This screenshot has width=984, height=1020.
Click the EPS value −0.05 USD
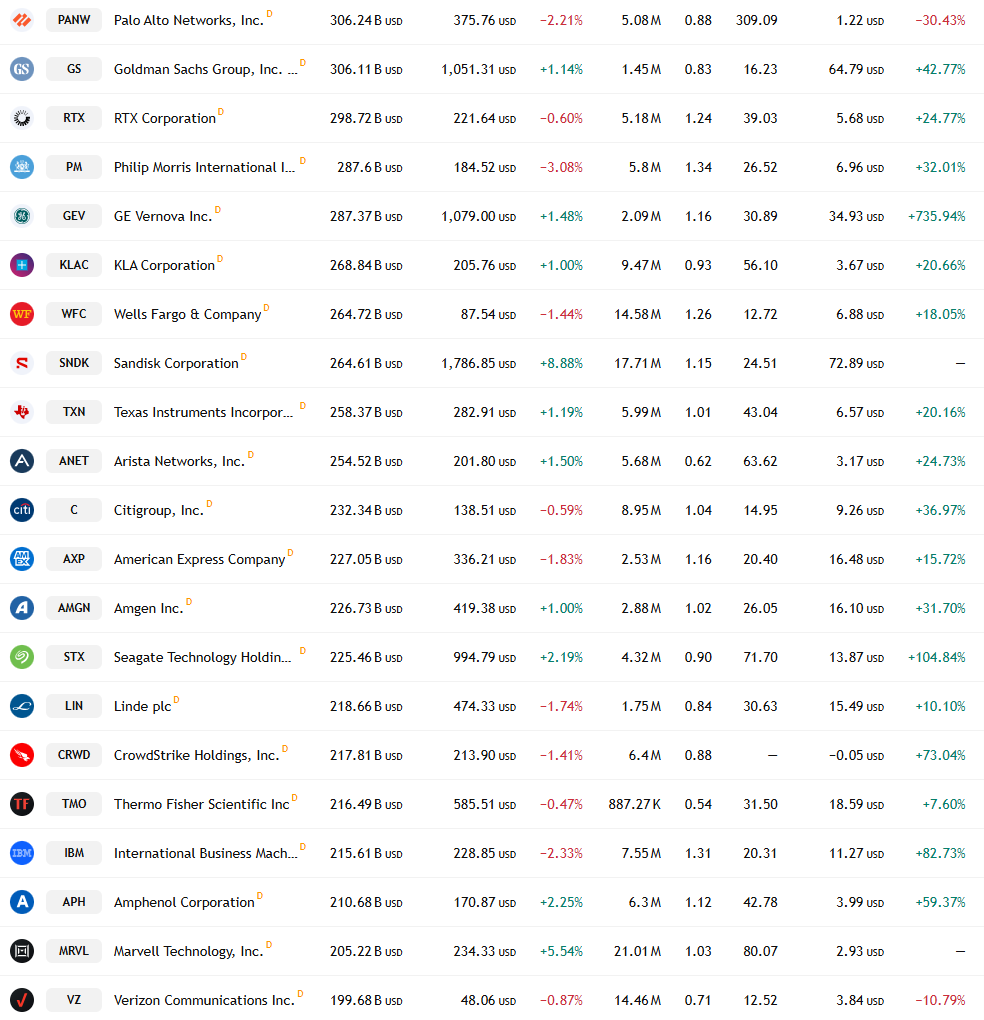pyautogui.click(x=857, y=755)
